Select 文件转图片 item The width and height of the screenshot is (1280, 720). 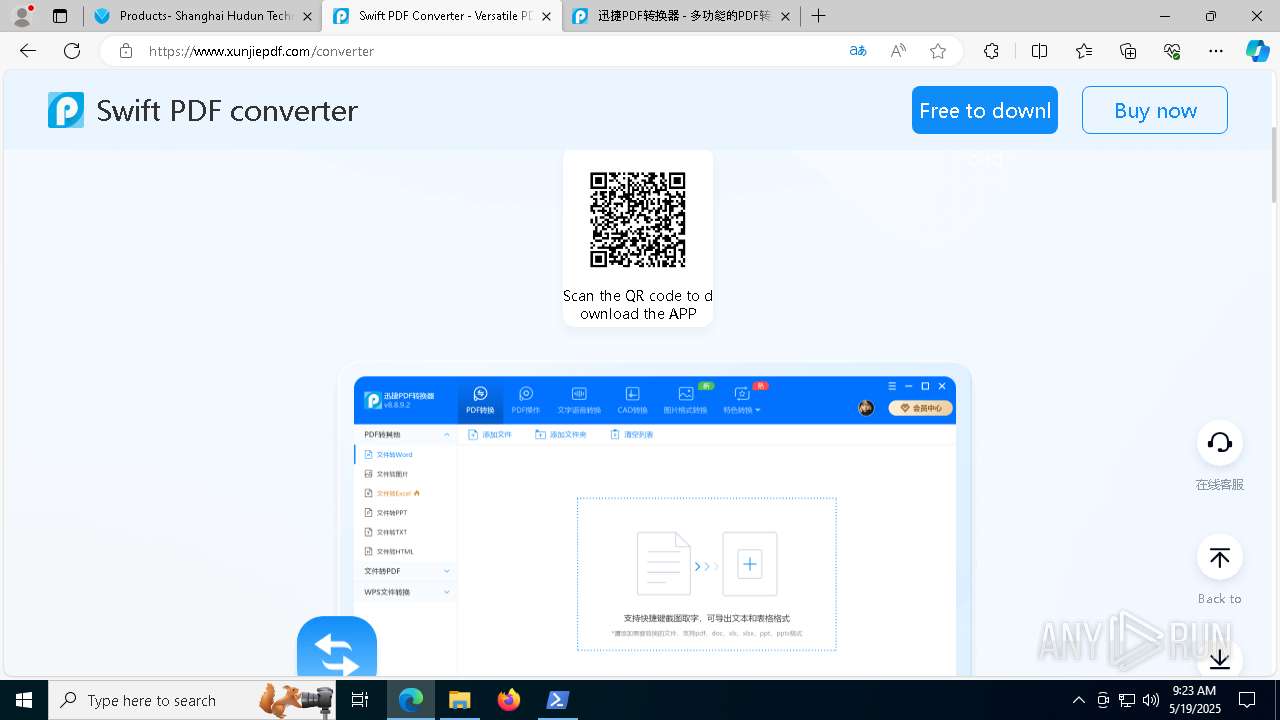point(405,474)
